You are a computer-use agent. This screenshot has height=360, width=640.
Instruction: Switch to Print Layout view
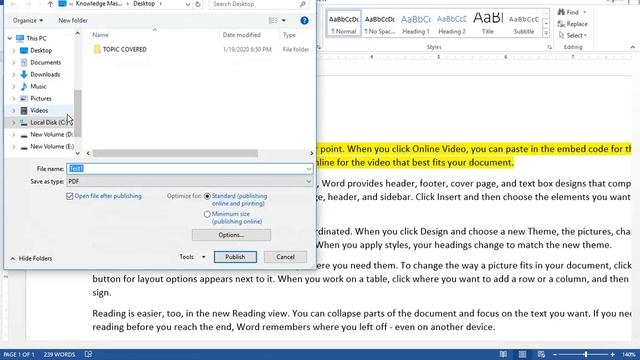tap(522, 354)
